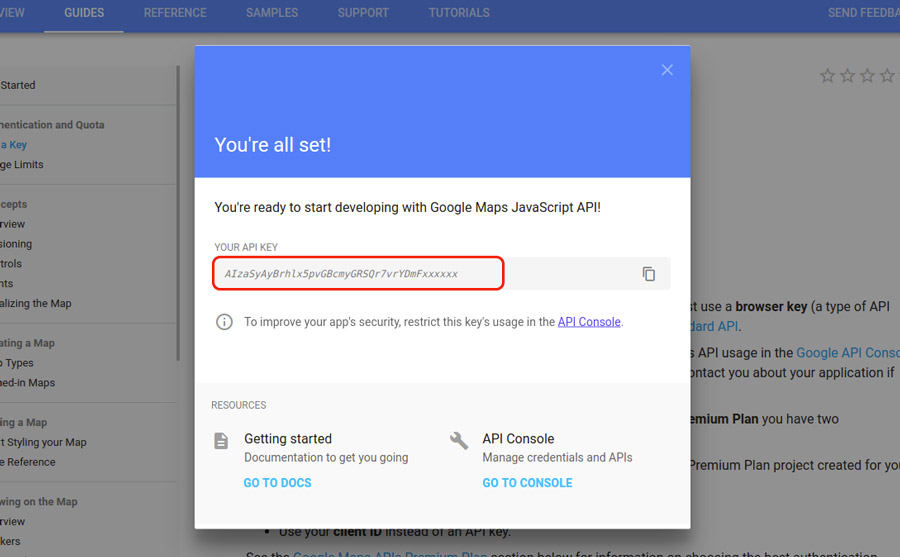This screenshot has height=557, width=900.
Task: Open the SUPPORT tab
Action: click(363, 13)
